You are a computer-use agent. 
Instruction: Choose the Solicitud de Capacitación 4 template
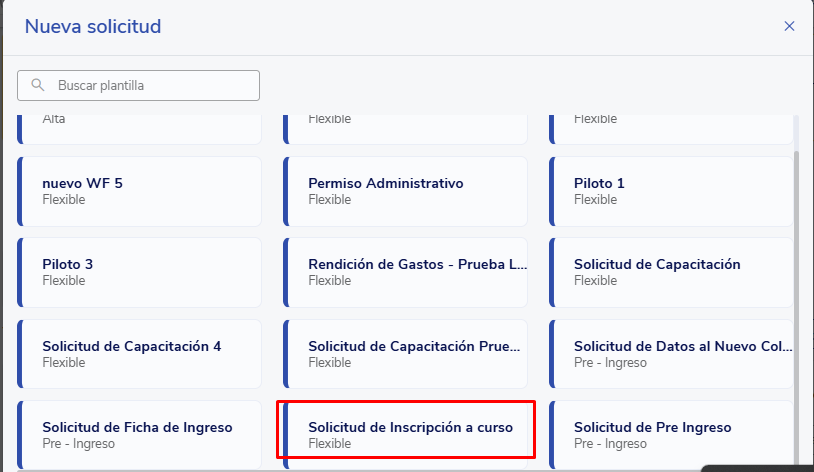click(140, 354)
